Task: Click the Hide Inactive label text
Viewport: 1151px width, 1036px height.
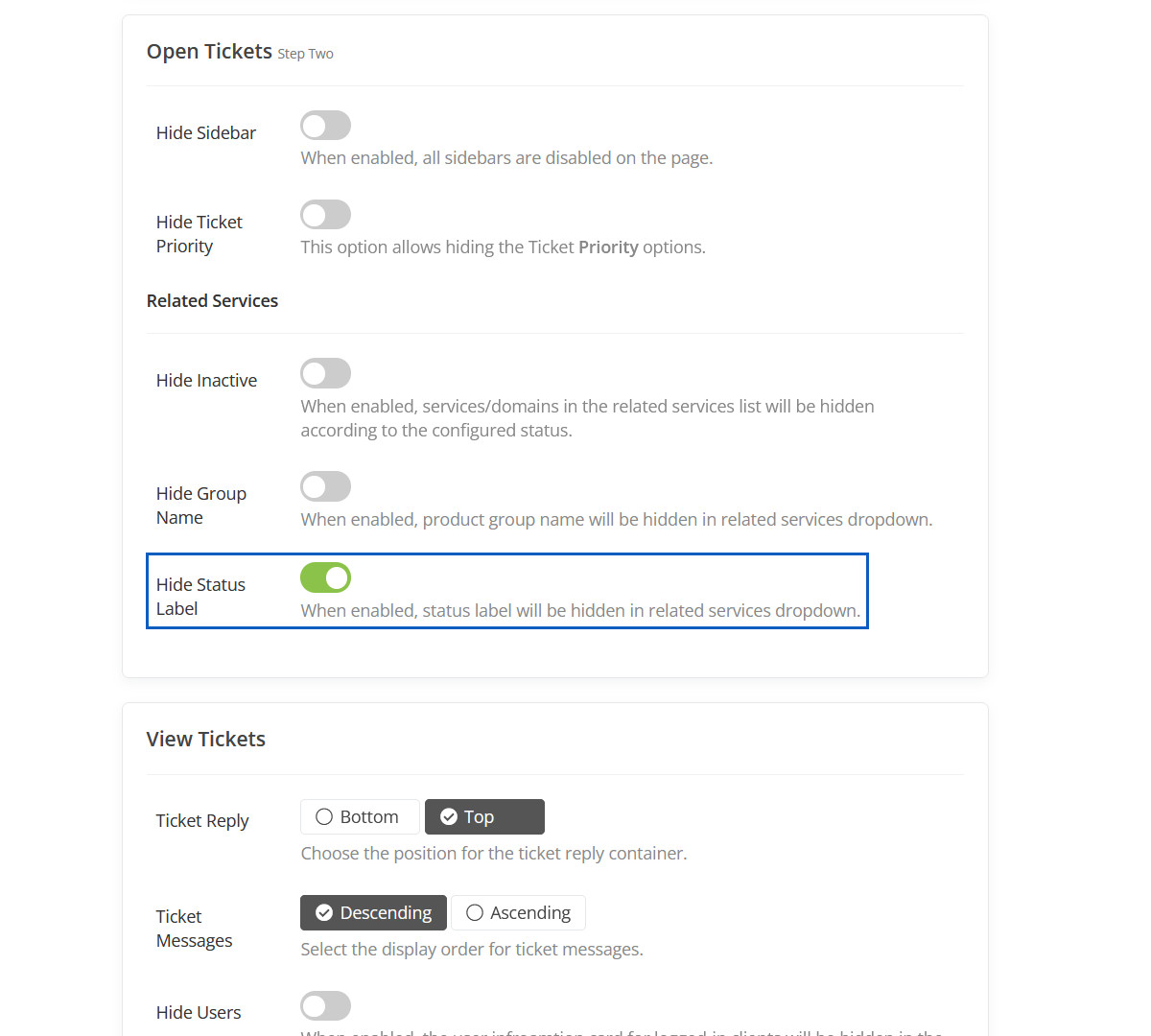Action: pos(206,381)
